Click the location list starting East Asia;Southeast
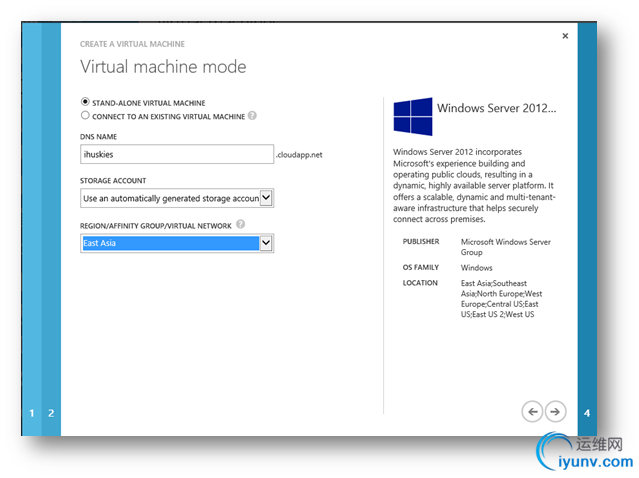The image size is (639, 478). tap(502, 299)
